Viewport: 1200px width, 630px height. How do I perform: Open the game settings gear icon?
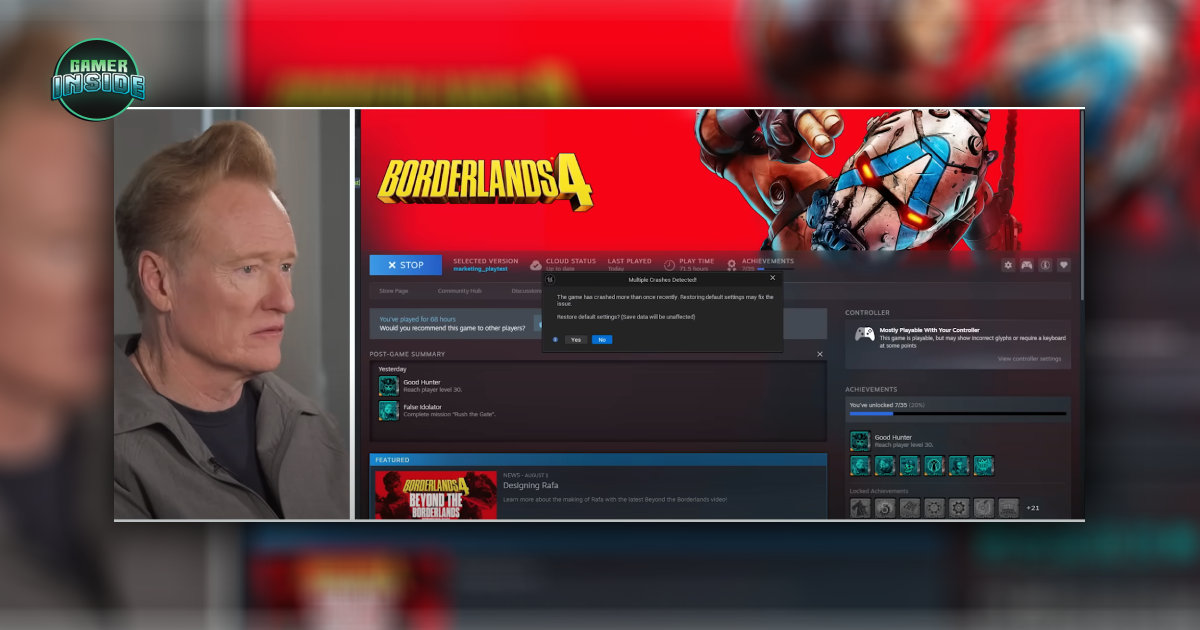point(1008,265)
